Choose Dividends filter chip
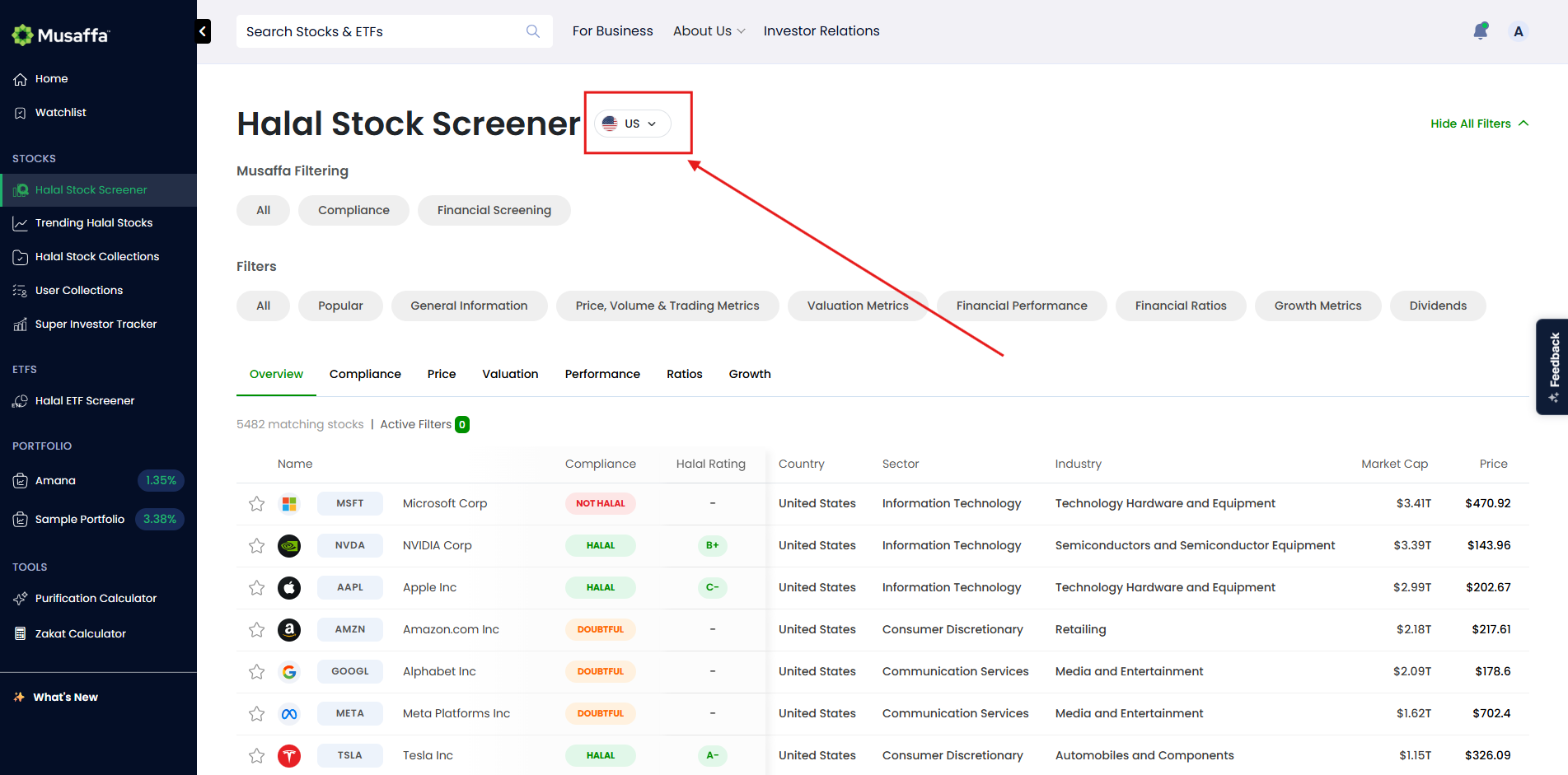Screen dimensions: 1568x775 tap(1438, 306)
